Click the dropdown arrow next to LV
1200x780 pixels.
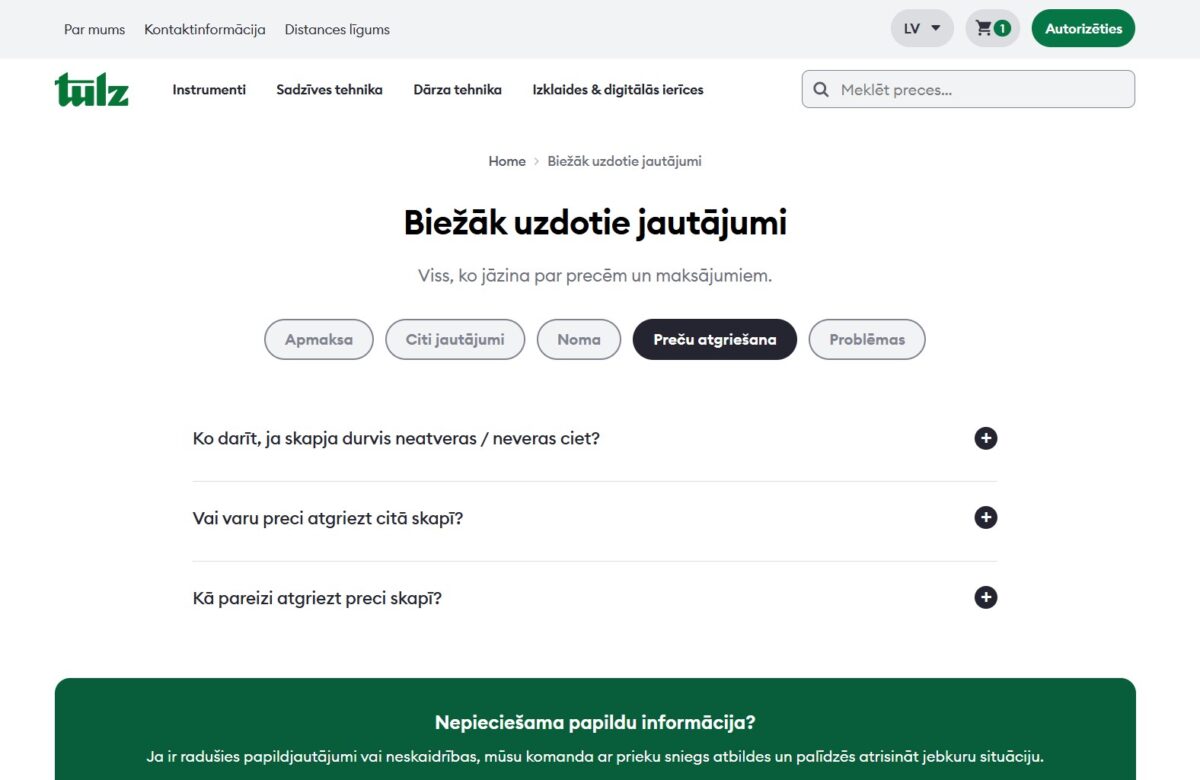pyautogui.click(x=934, y=28)
